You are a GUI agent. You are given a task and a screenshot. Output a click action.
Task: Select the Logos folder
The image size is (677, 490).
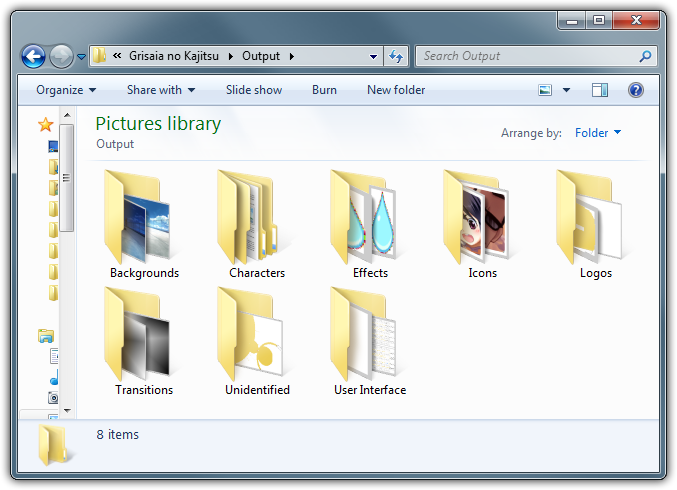tap(596, 224)
